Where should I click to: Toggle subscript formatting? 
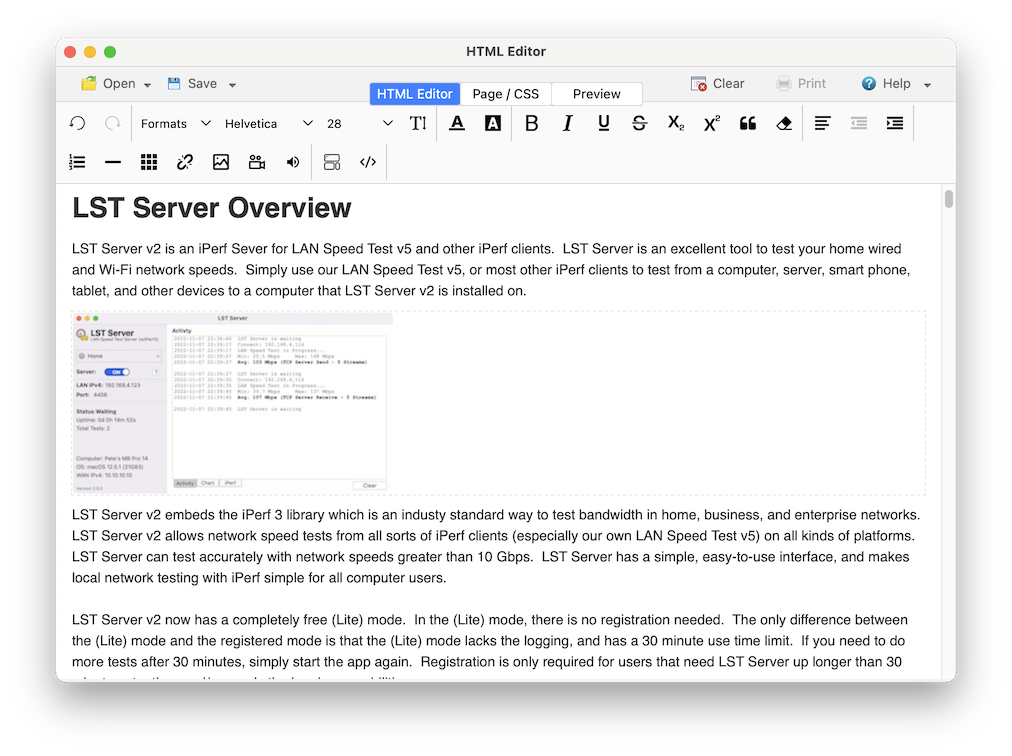676,123
